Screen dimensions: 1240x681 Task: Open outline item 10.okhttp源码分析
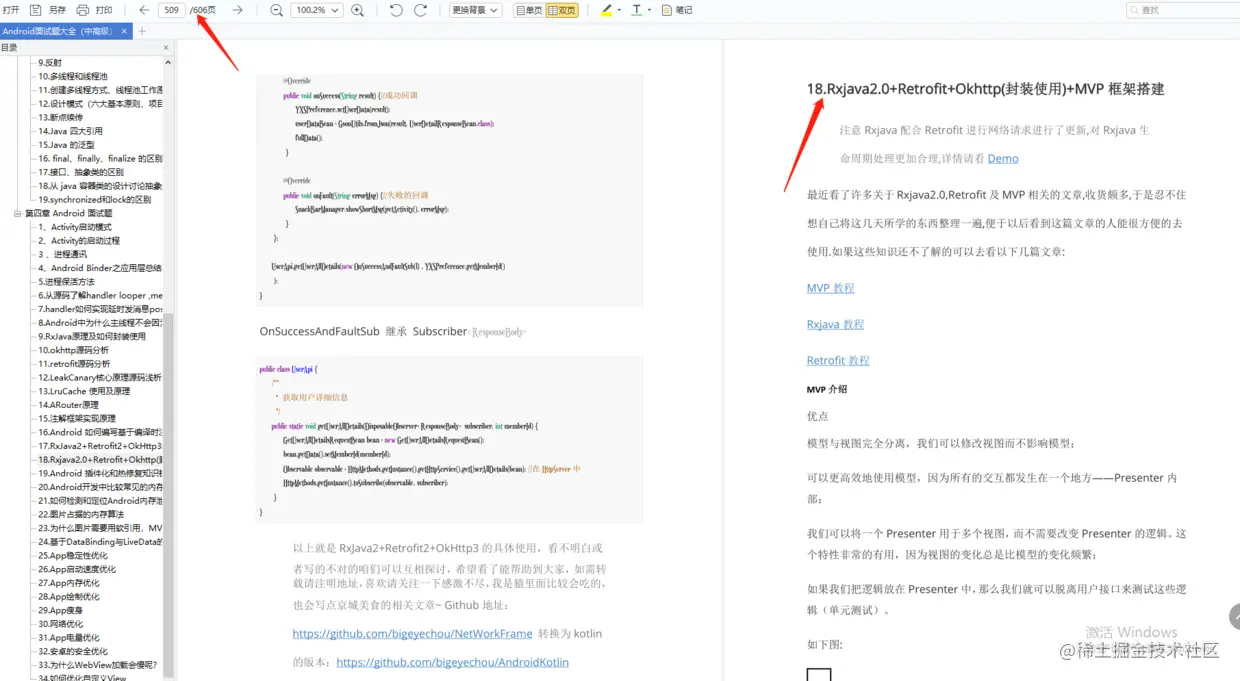[74, 350]
